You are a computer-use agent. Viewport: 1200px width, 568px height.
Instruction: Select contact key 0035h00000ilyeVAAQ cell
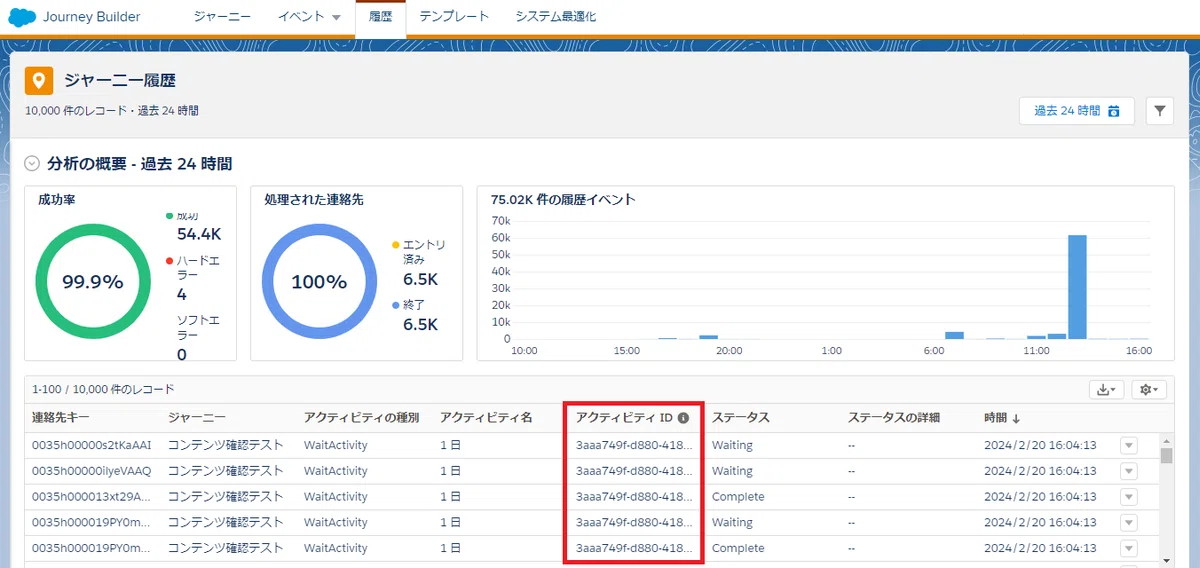pyautogui.click(x=92, y=471)
